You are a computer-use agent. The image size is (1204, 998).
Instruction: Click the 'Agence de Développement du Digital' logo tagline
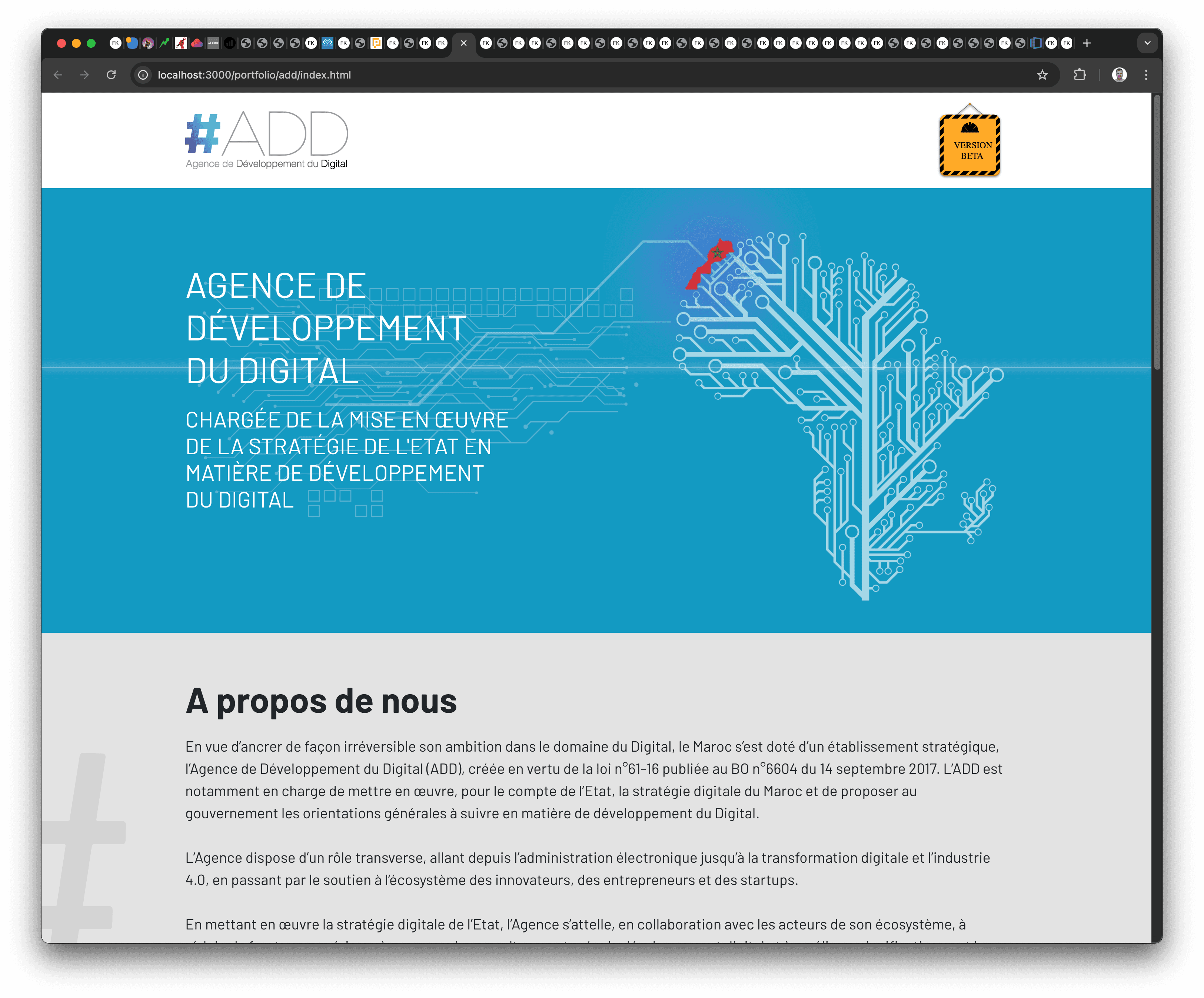(x=267, y=164)
